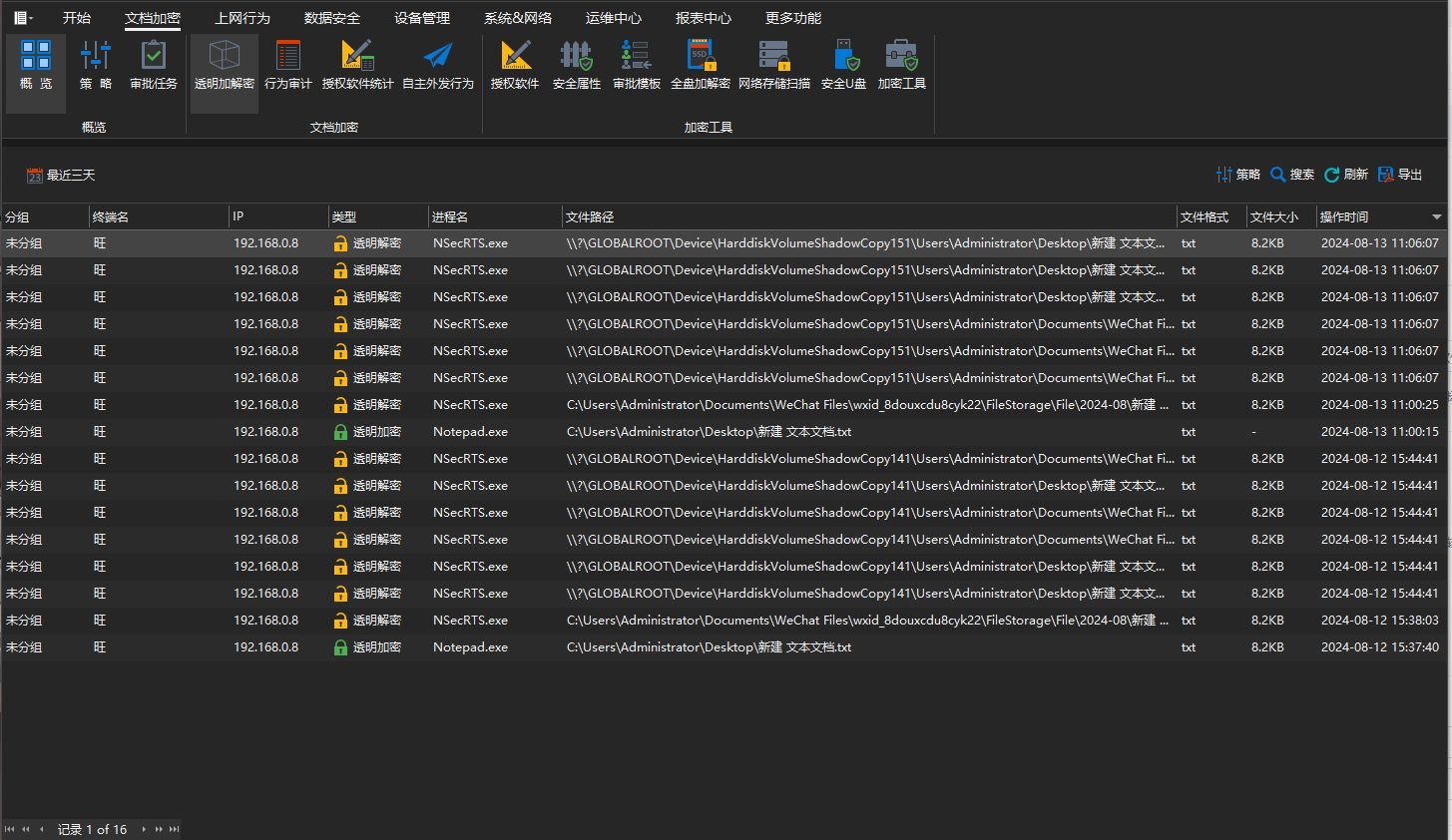The image size is (1452, 840).
Task: Open the 授权软件 icon
Action: tap(515, 66)
